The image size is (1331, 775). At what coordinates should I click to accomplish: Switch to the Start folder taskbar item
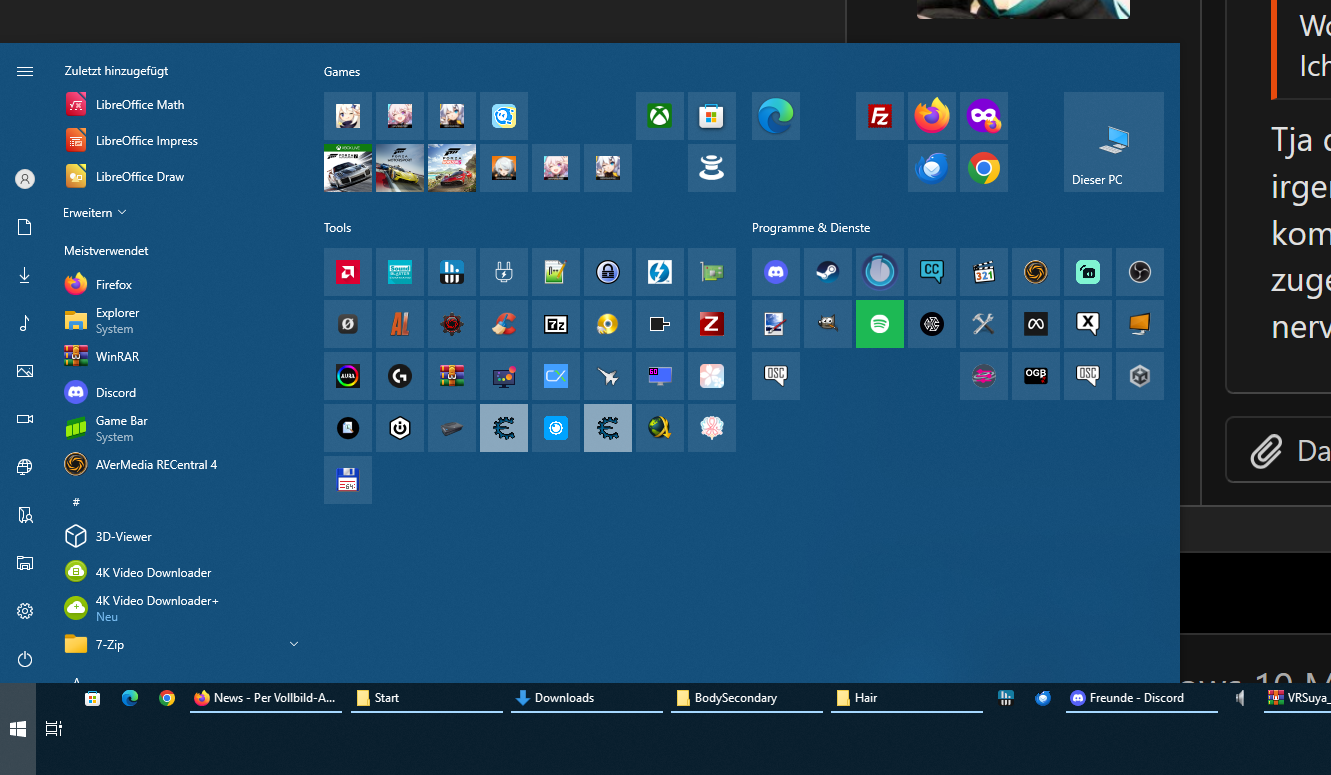coord(426,698)
